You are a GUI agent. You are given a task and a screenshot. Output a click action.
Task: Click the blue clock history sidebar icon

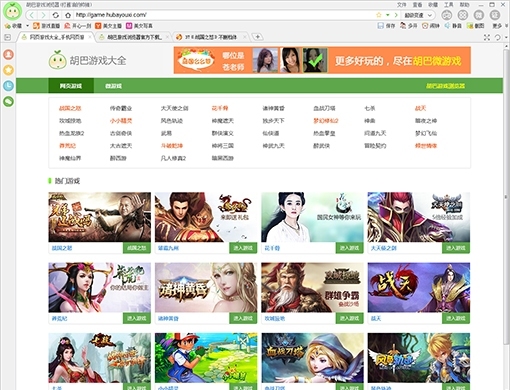(9, 86)
